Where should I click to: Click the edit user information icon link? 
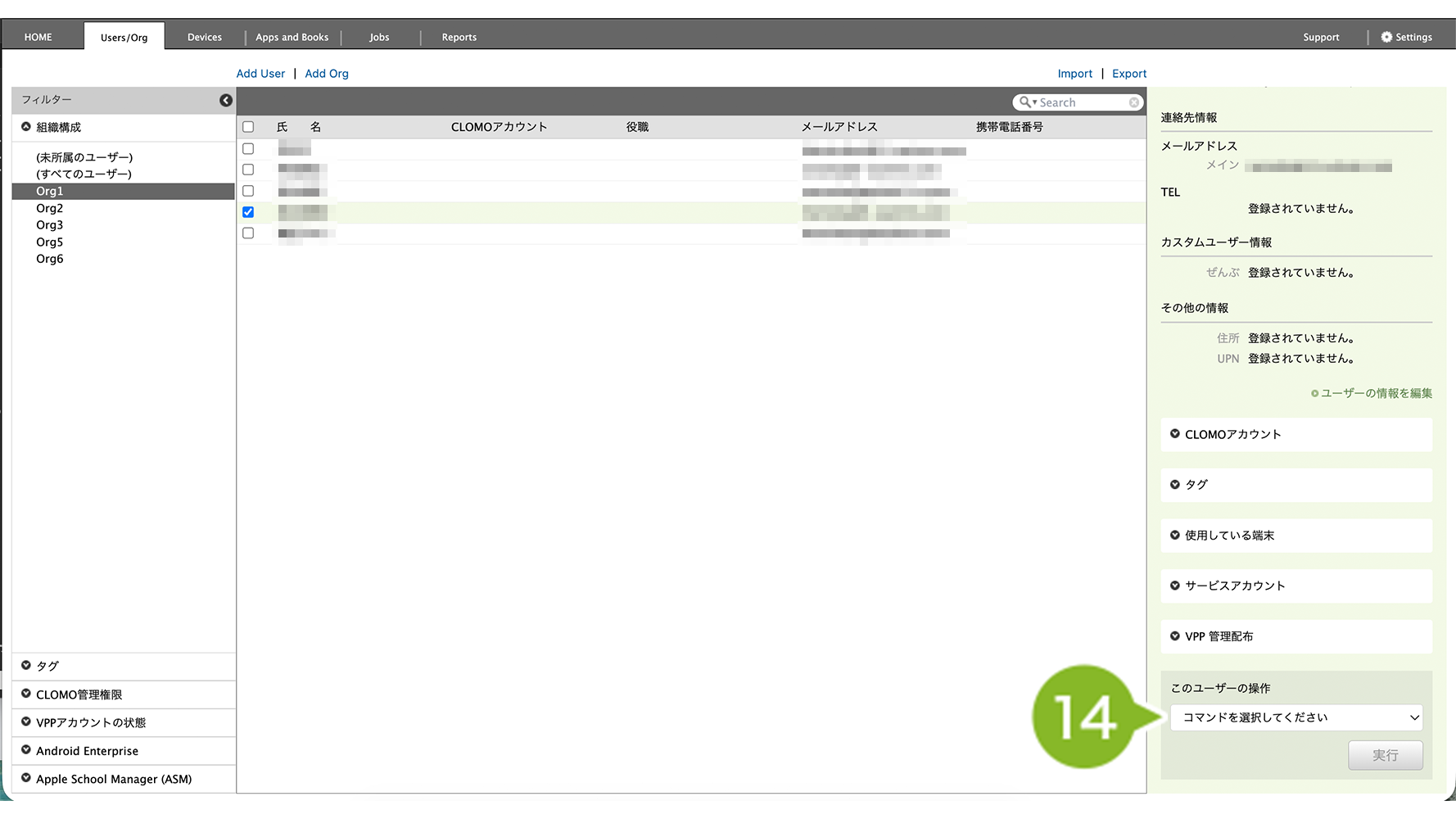1315,394
